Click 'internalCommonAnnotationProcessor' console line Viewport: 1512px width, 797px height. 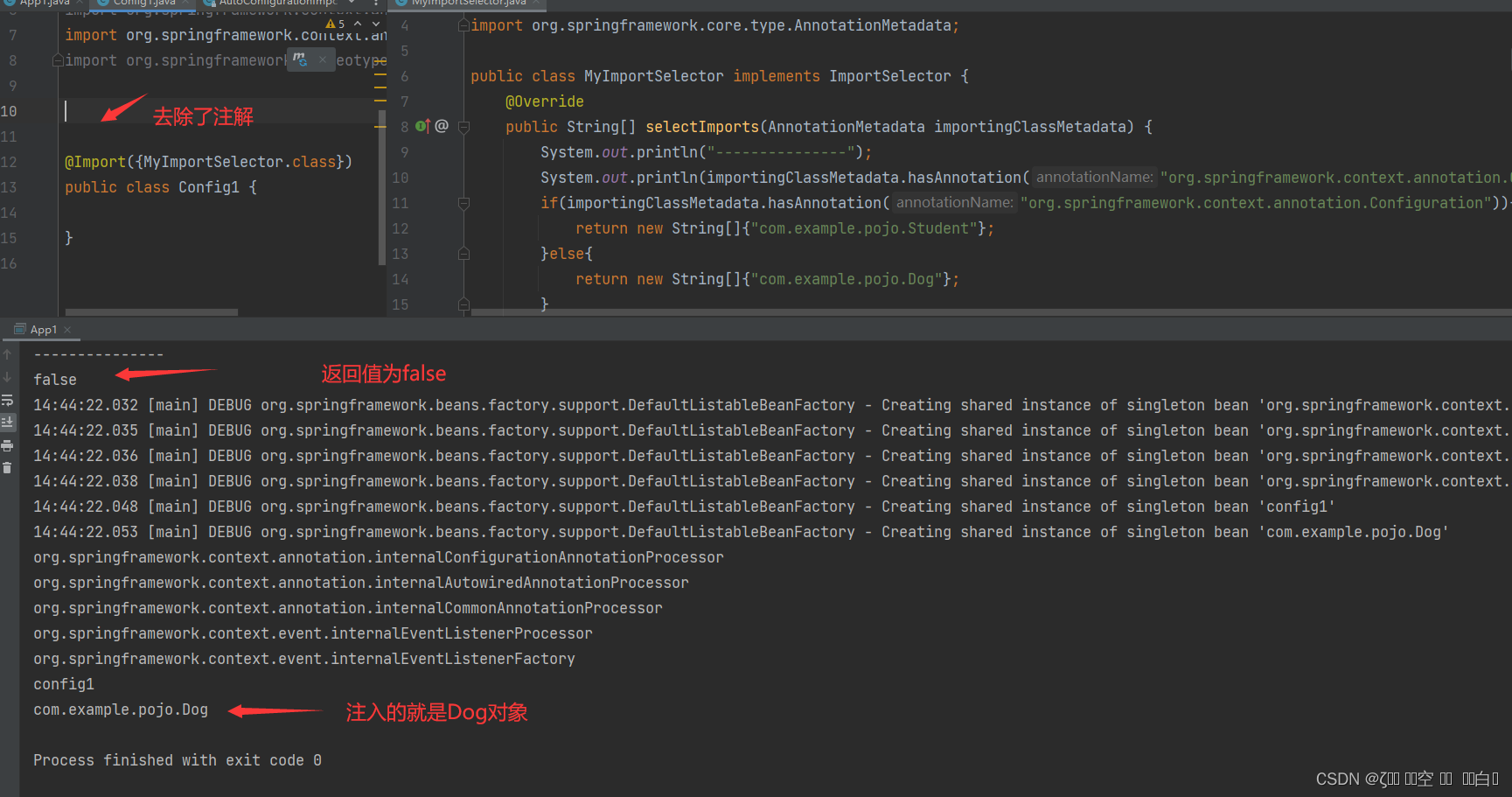348,608
